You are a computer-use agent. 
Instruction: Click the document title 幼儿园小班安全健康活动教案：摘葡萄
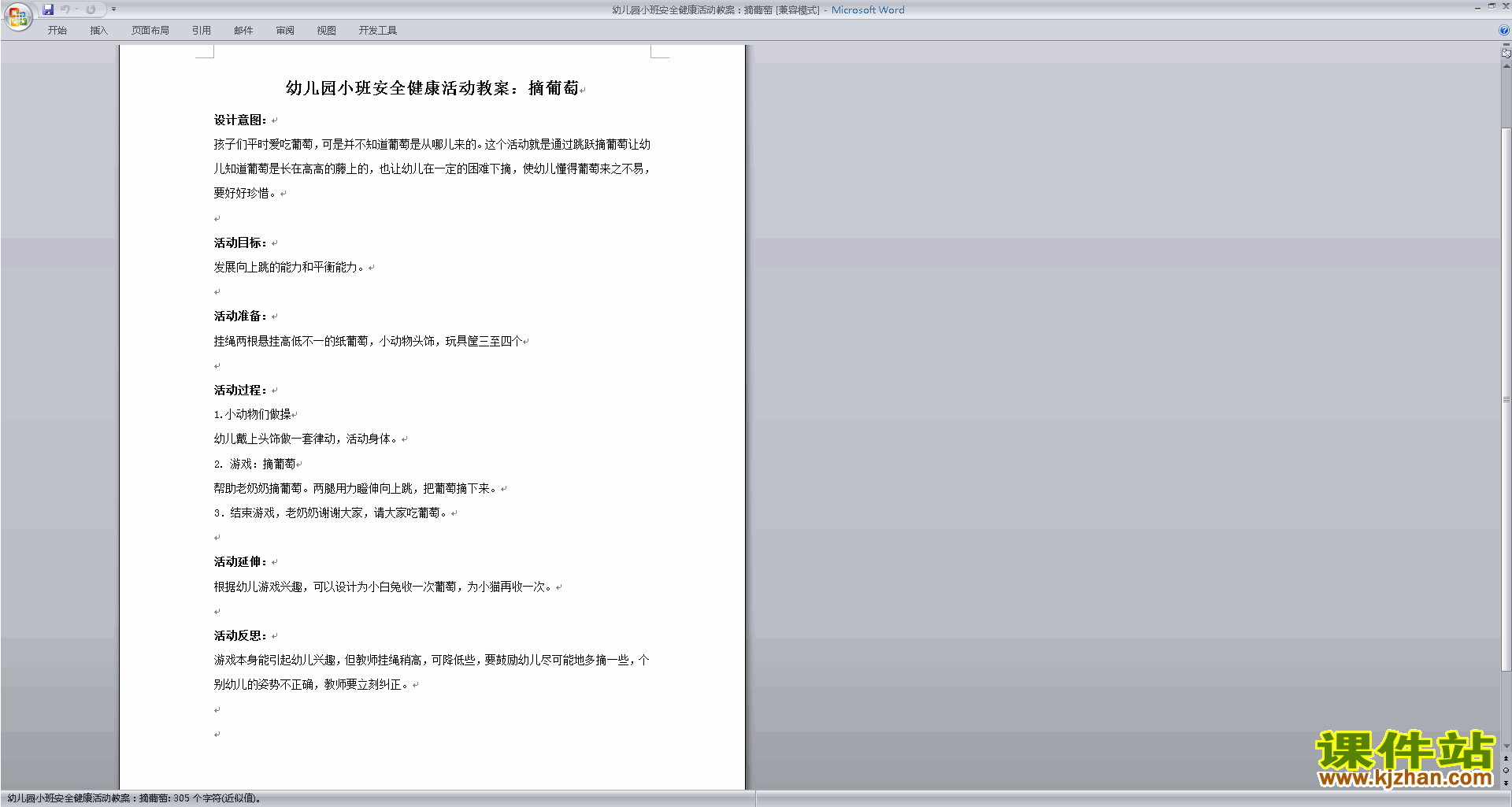point(432,88)
